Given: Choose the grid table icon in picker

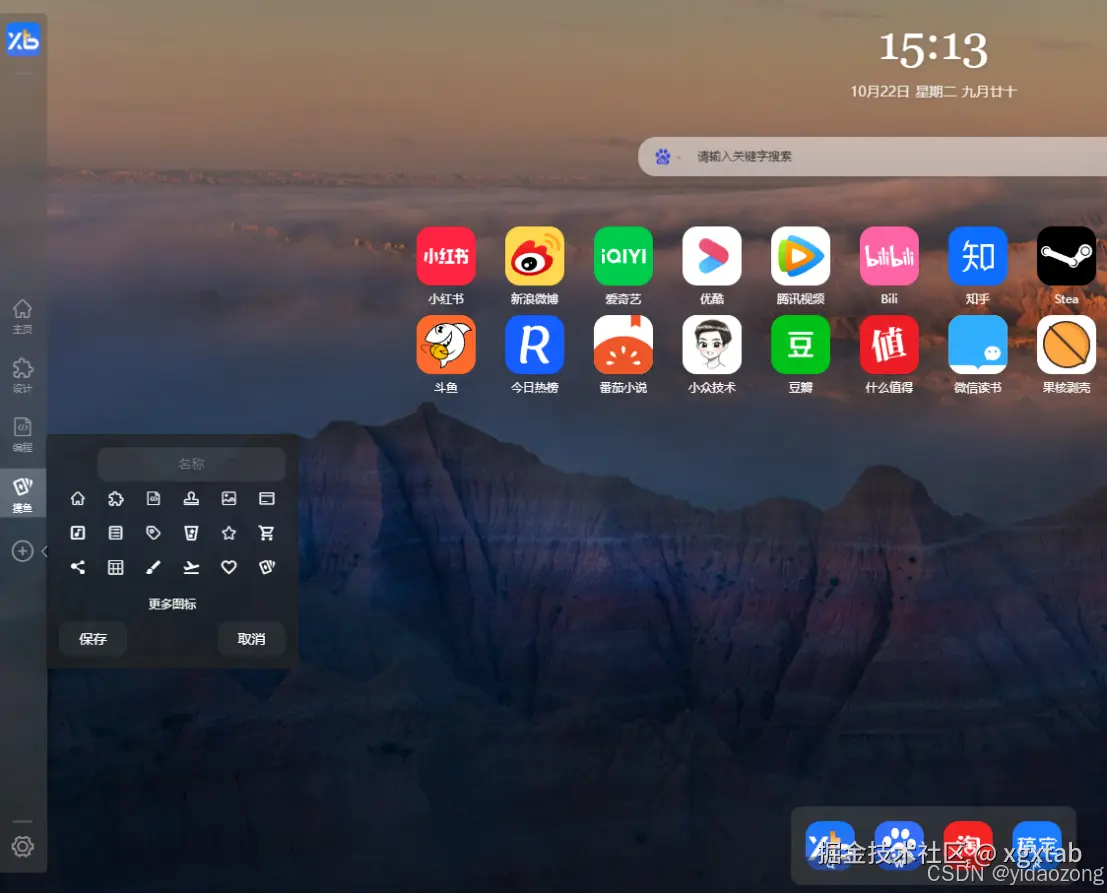Looking at the screenshot, I should click(116, 567).
